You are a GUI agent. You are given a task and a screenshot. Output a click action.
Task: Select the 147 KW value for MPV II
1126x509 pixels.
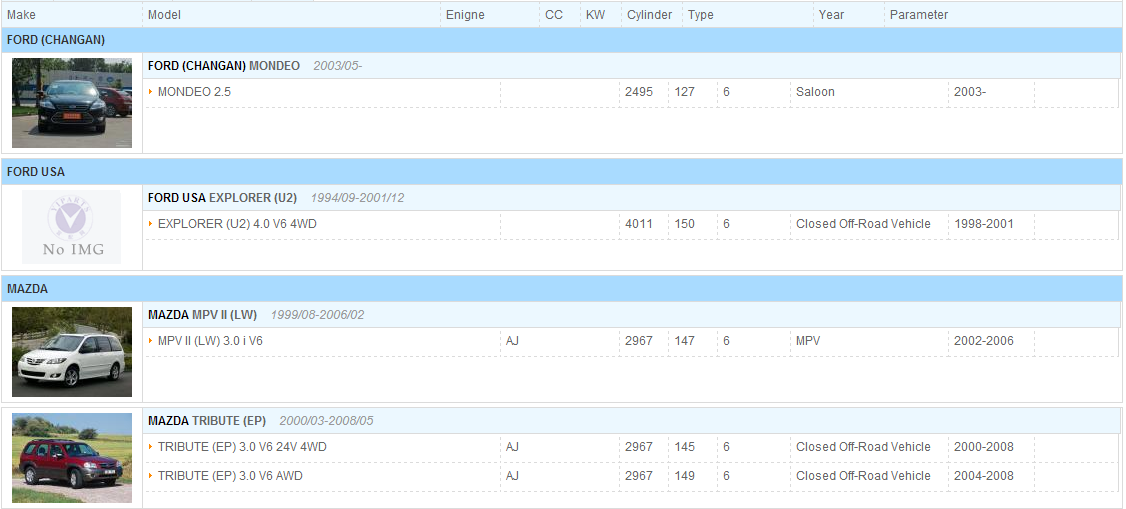click(684, 341)
